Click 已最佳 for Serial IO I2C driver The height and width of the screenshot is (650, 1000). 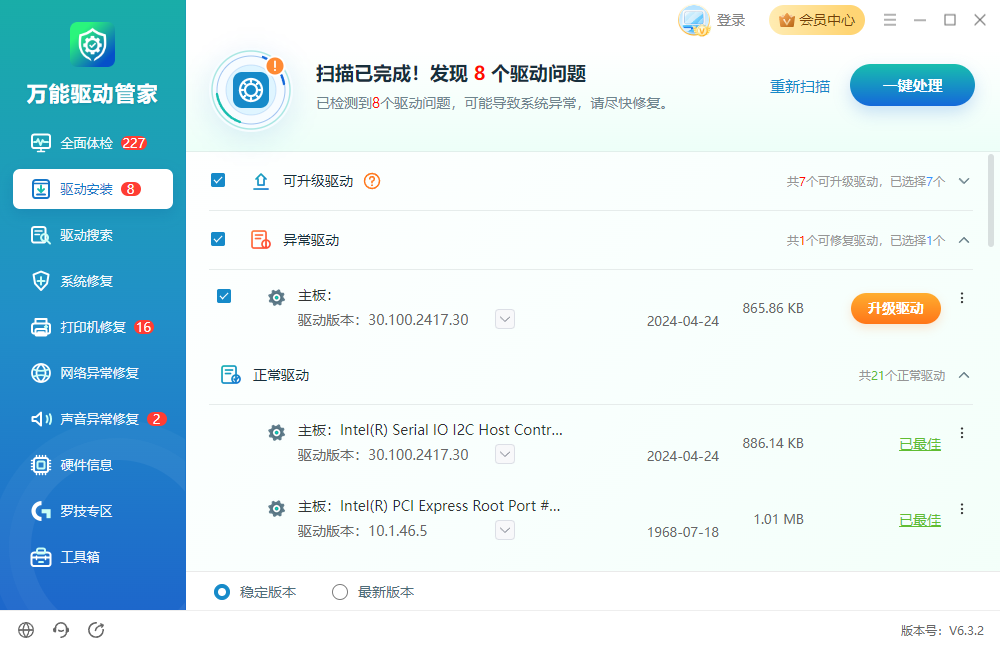(920, 444)
